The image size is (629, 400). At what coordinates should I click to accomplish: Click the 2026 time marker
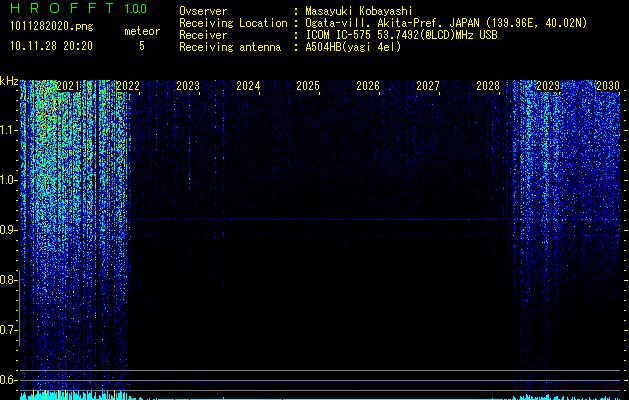click(x=368, y=86)
